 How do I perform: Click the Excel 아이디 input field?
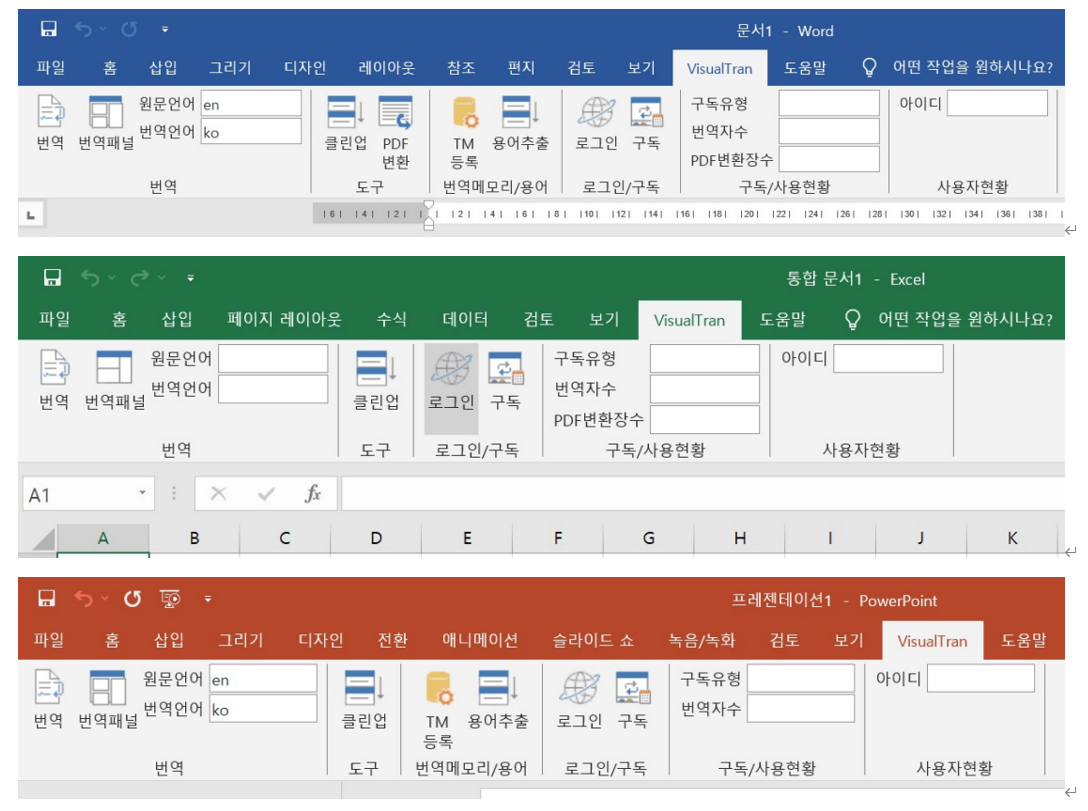tap(888, 359)
